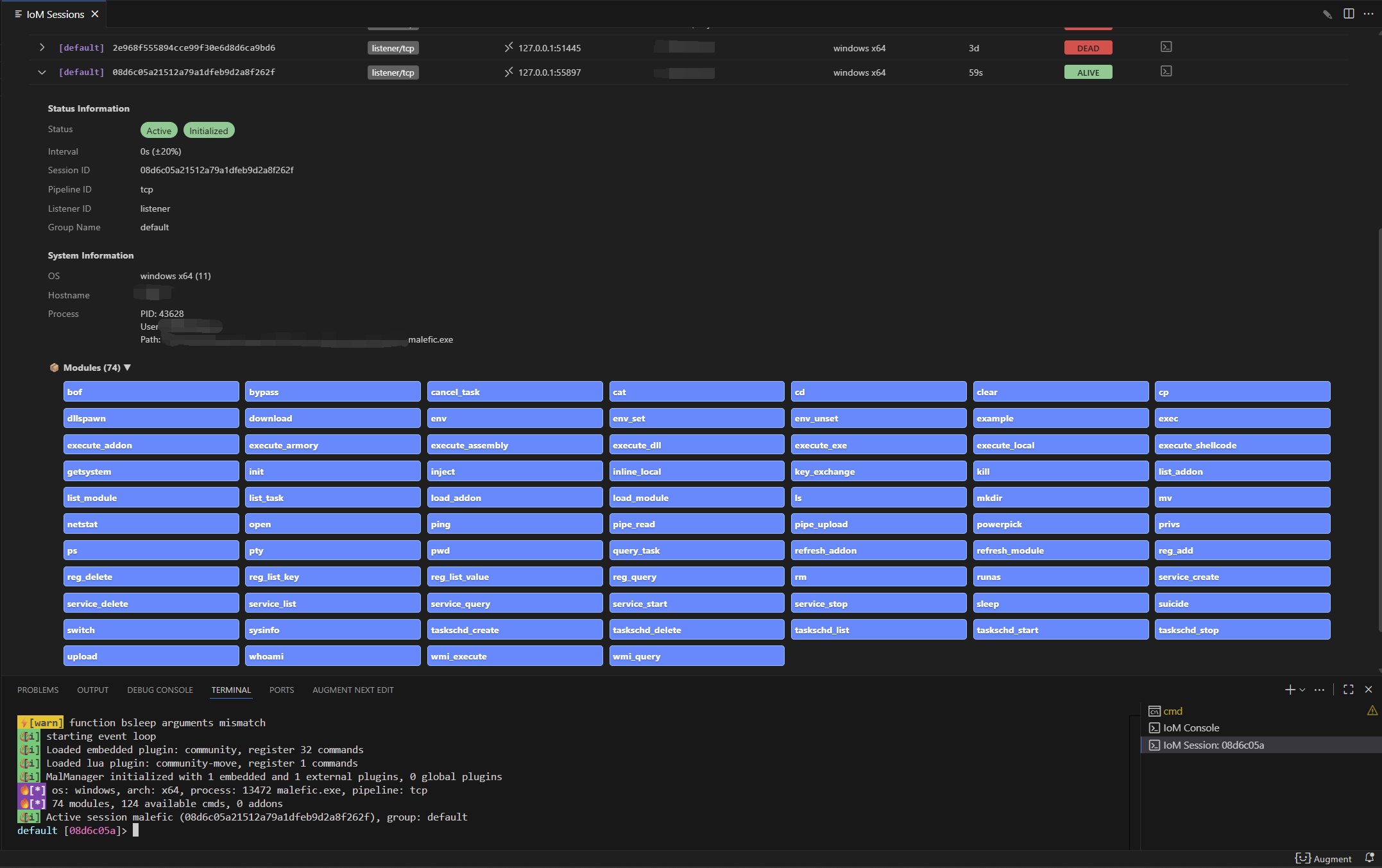Click the '0s (±20%)' interval value
Viewport: 1382px width, 868px height.
[160, 151]
